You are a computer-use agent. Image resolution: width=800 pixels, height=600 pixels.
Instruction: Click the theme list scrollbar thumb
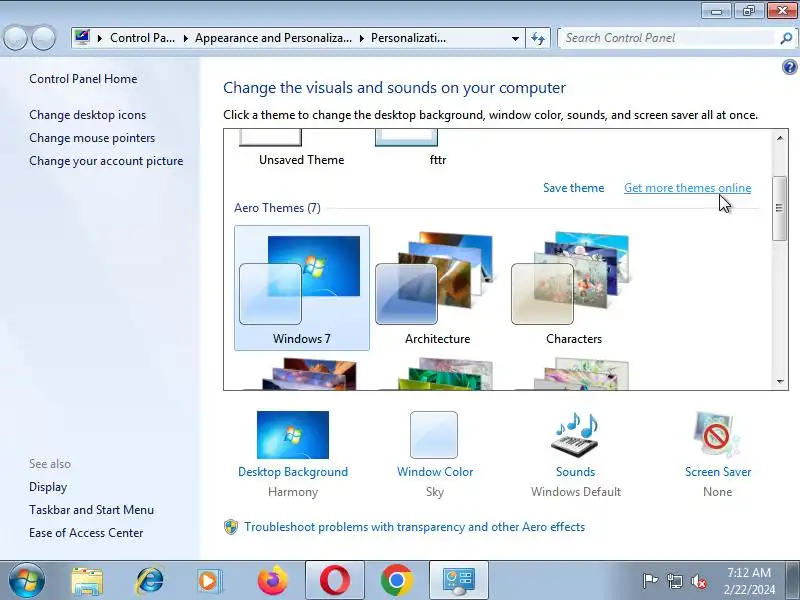779,208
